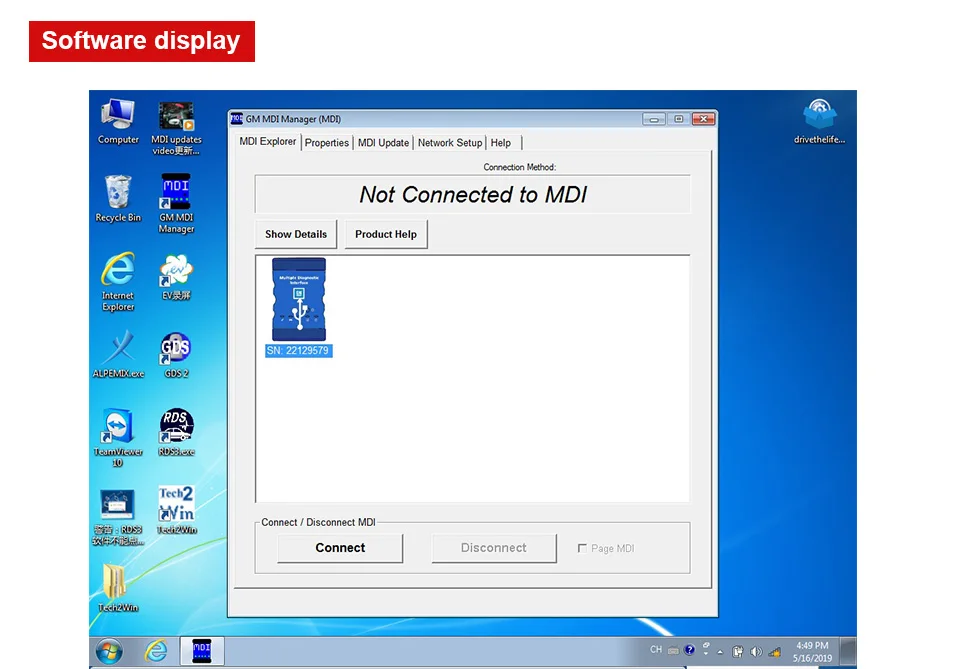Open MDI updates video desktop file
This screenshot has width=960, height=669.
click(x=176, y=128)
